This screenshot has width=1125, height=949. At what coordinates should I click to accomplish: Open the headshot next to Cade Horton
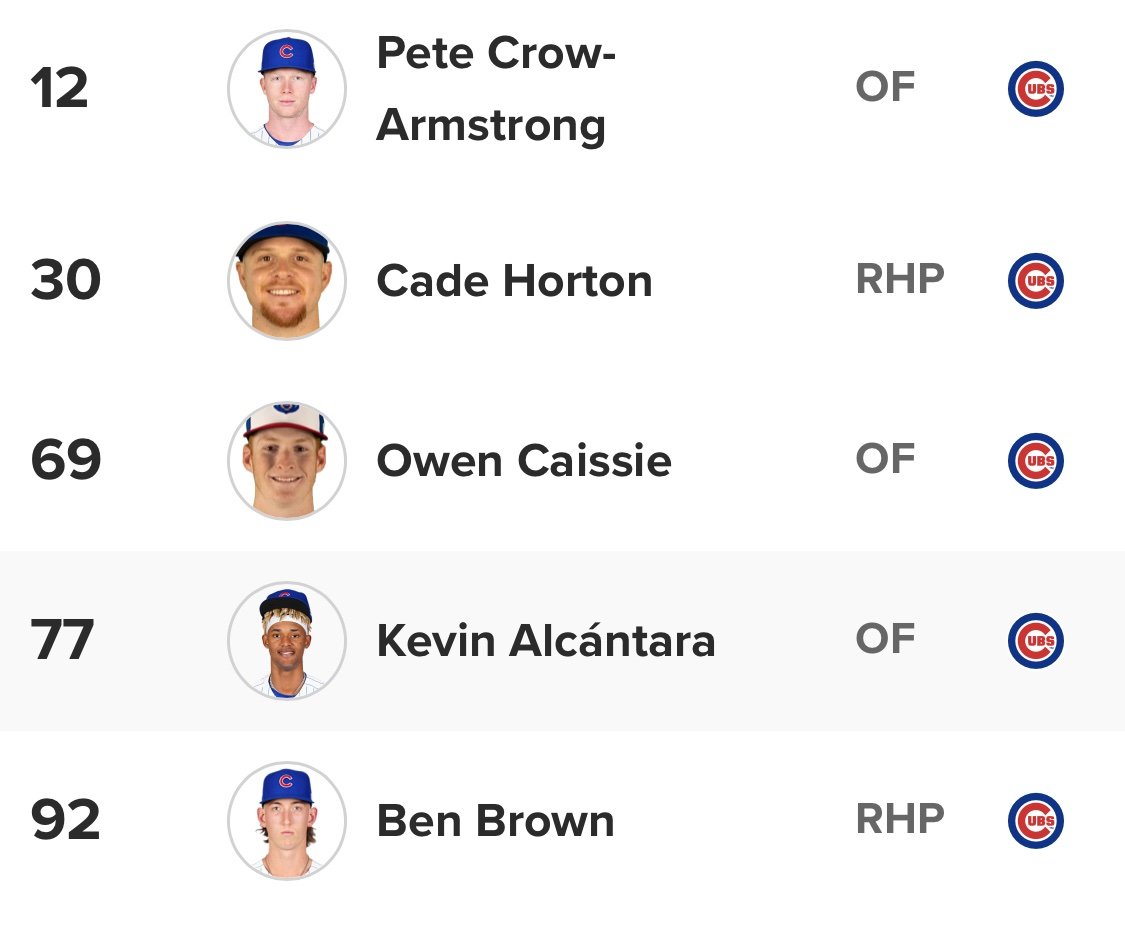click(x=287, y=281)
